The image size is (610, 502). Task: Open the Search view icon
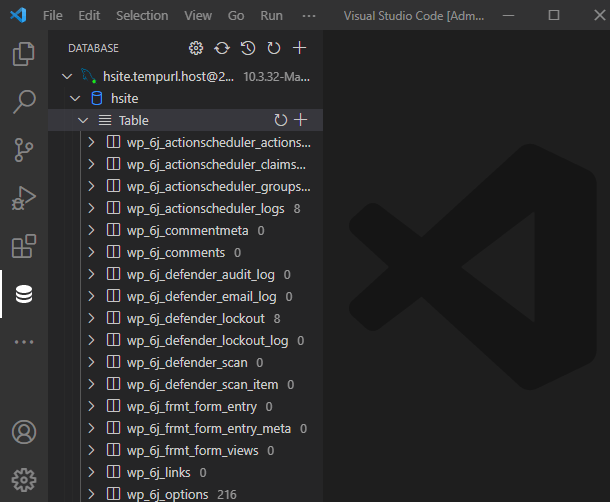[24, 102]
